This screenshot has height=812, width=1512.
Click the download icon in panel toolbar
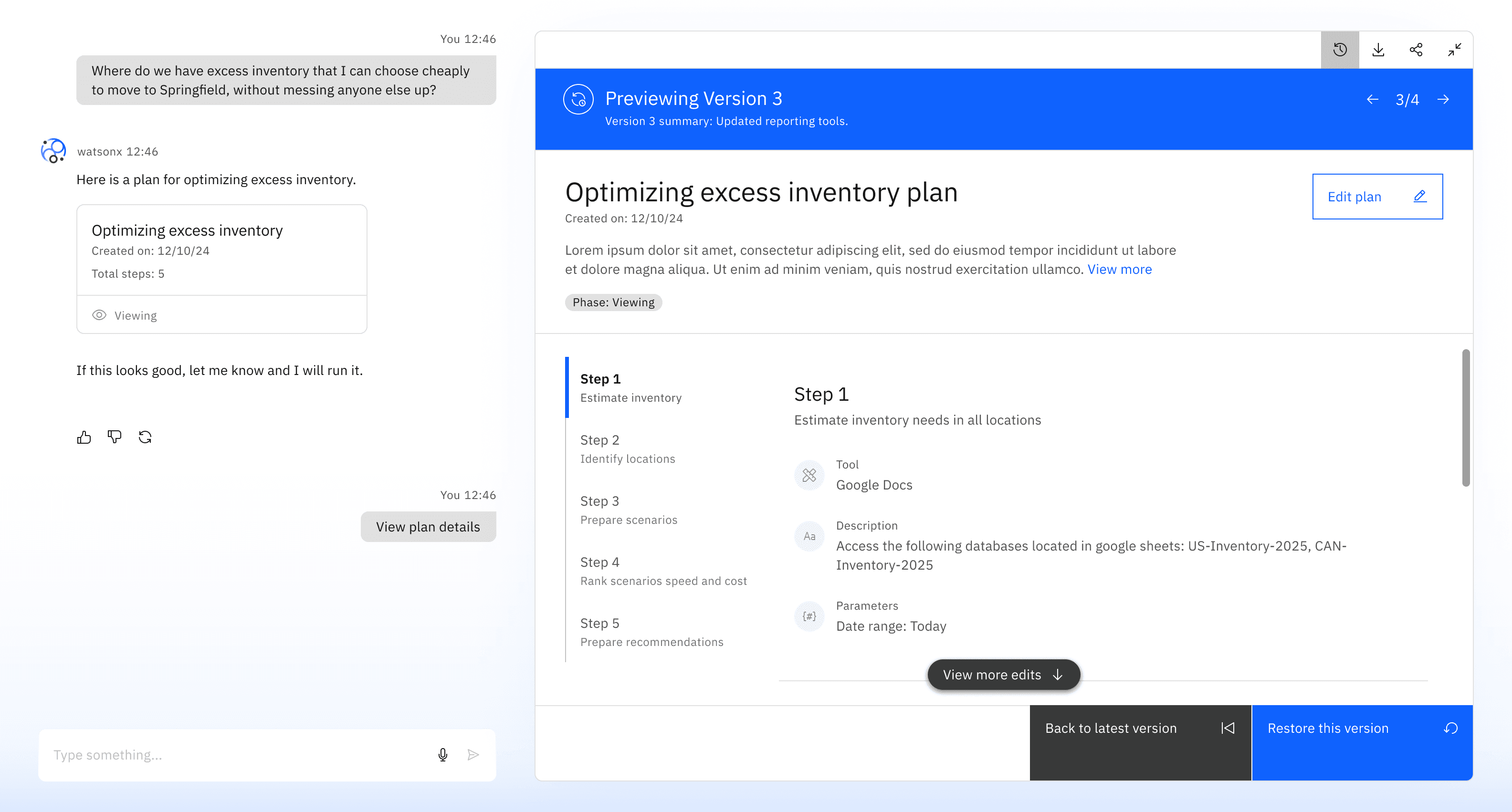point(1377,50)
